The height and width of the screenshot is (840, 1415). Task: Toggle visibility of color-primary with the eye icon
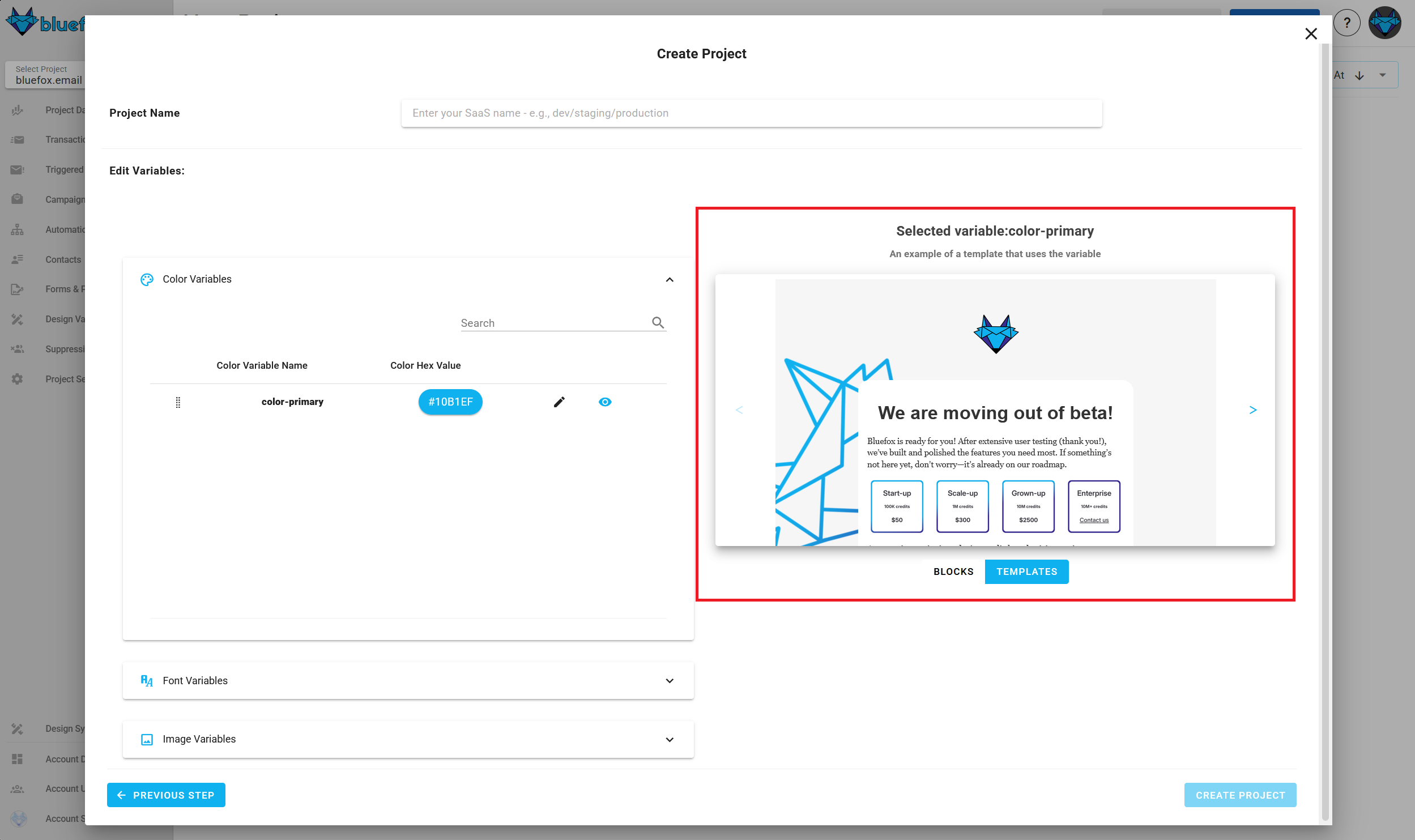(x=605, y=402)
